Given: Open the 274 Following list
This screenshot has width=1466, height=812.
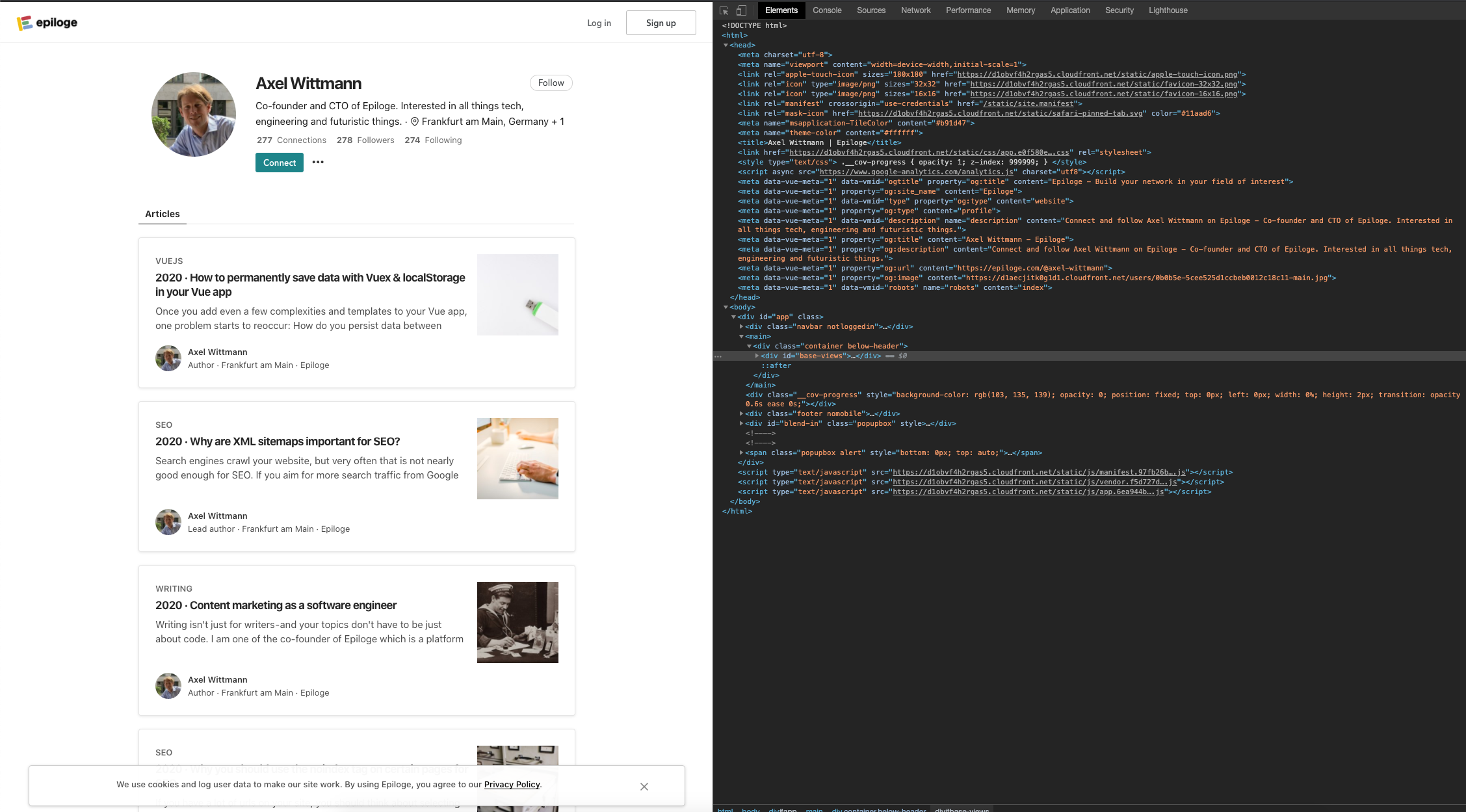Looking at the screenshot, I should (433, 140).
